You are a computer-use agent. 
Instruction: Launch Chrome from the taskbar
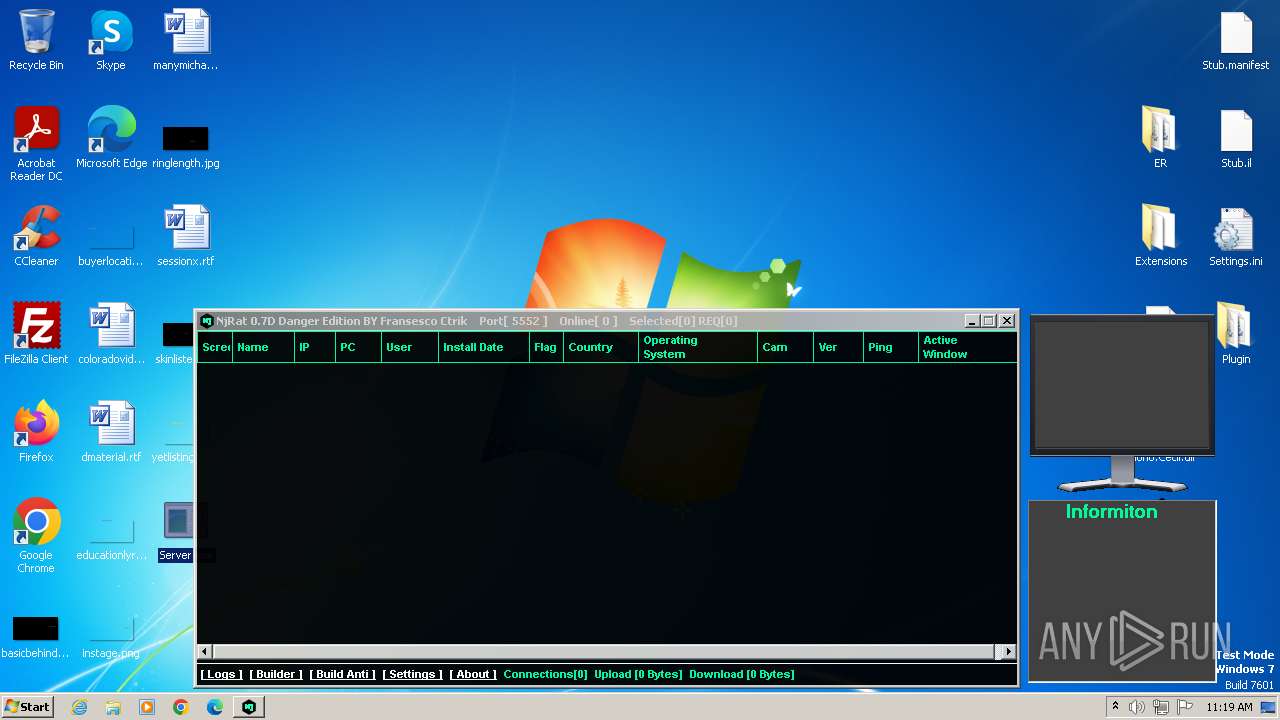(181, 707)
